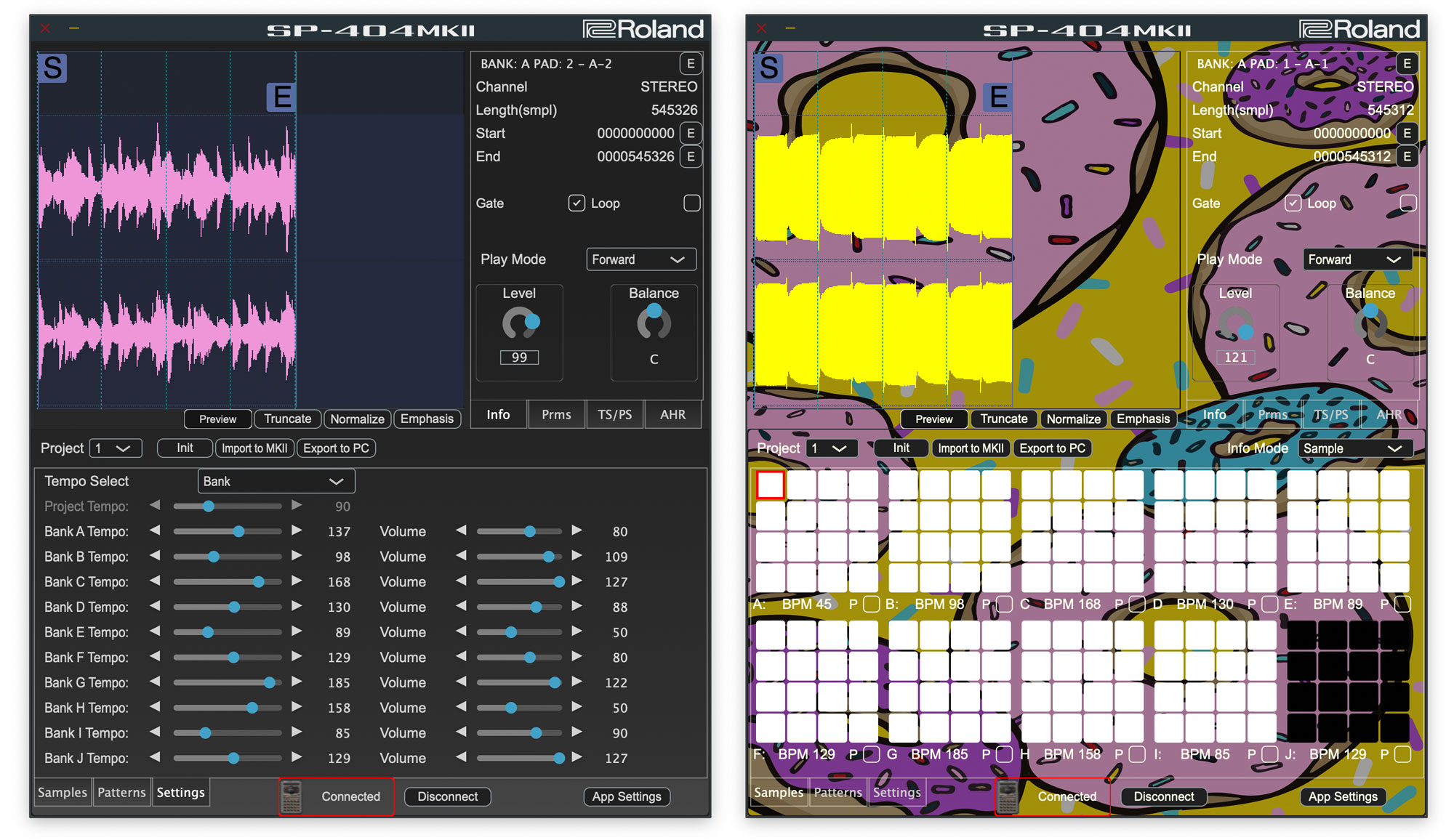Toggle the P checkbox for bank A BPM 45
The image size is (1454, 840).
tap(871, 604)
